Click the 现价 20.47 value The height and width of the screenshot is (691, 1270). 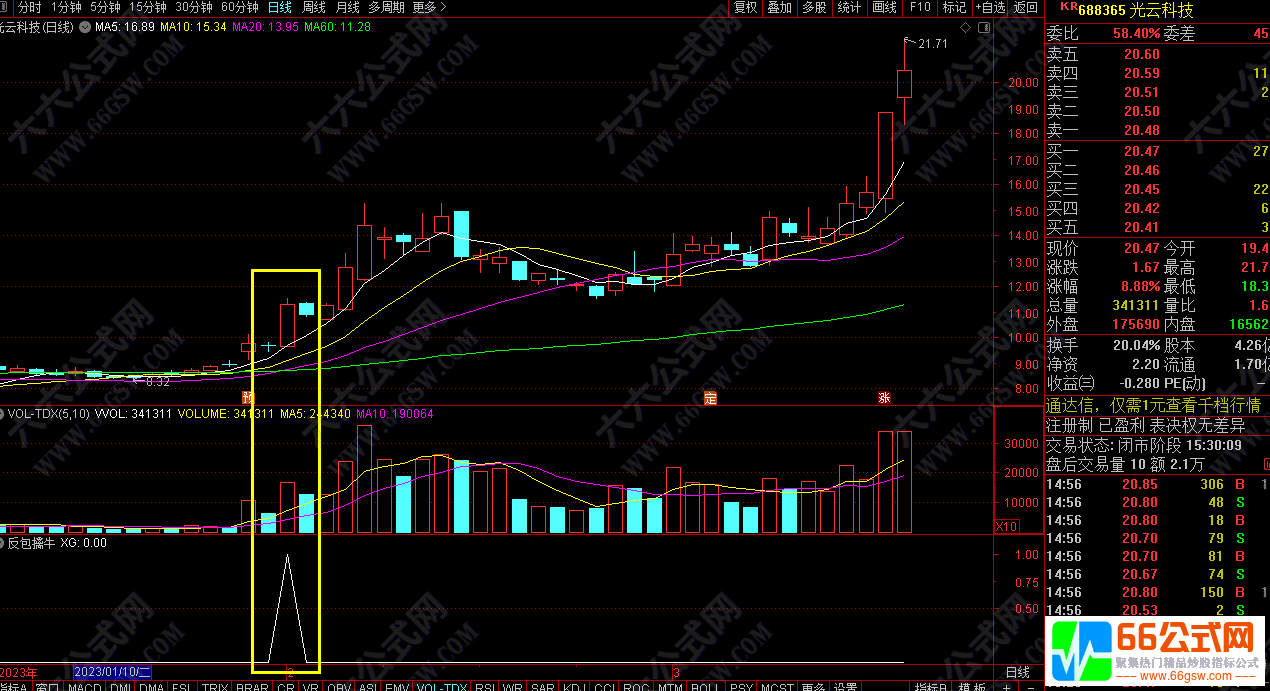pos(1141,248)
